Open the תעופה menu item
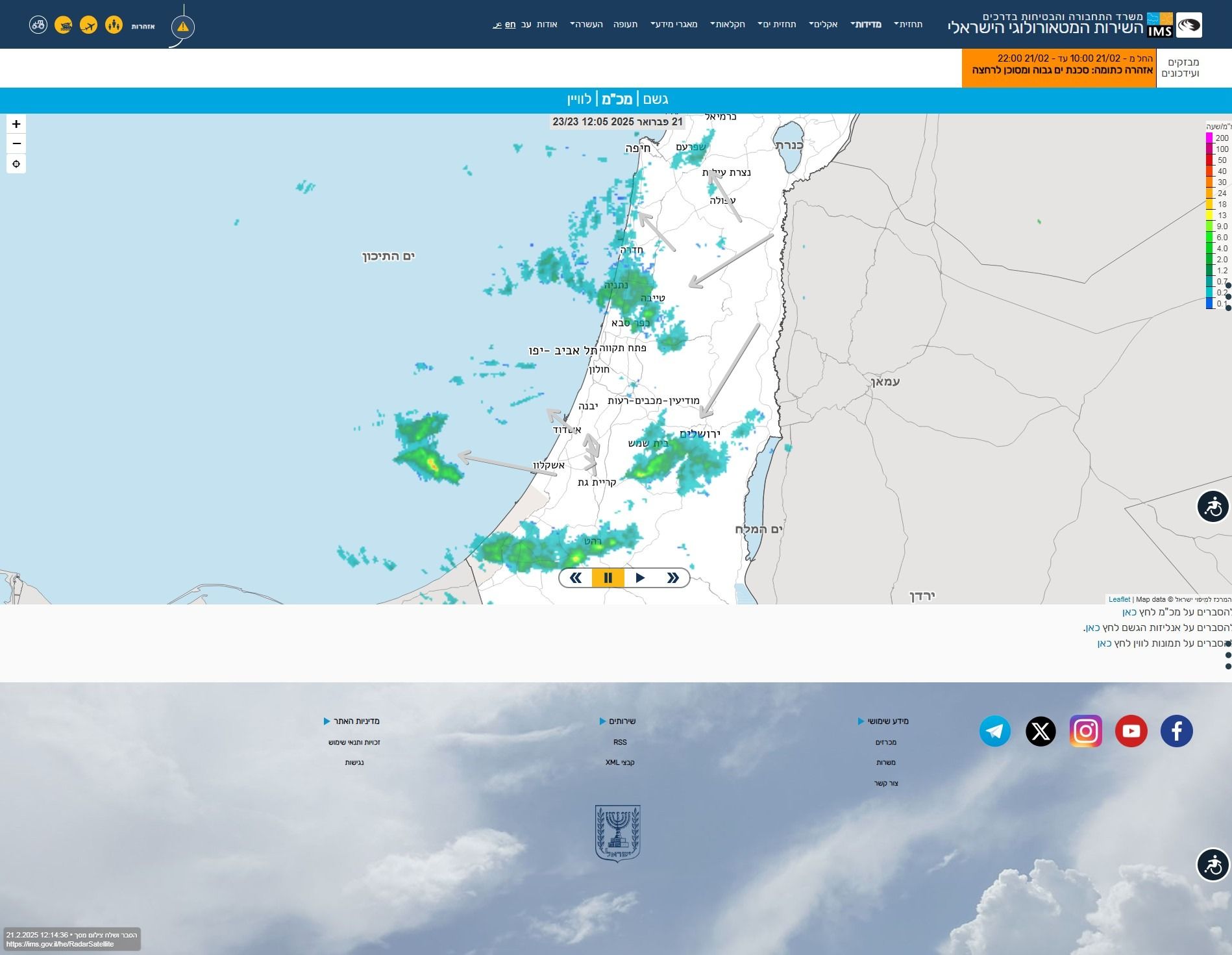The image size is (1232, 955). tap(626, 24)
